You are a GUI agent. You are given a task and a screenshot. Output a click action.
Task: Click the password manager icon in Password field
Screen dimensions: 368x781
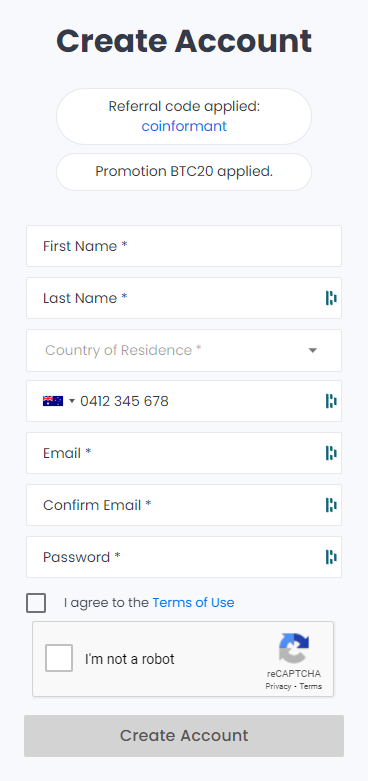point(331,557)
